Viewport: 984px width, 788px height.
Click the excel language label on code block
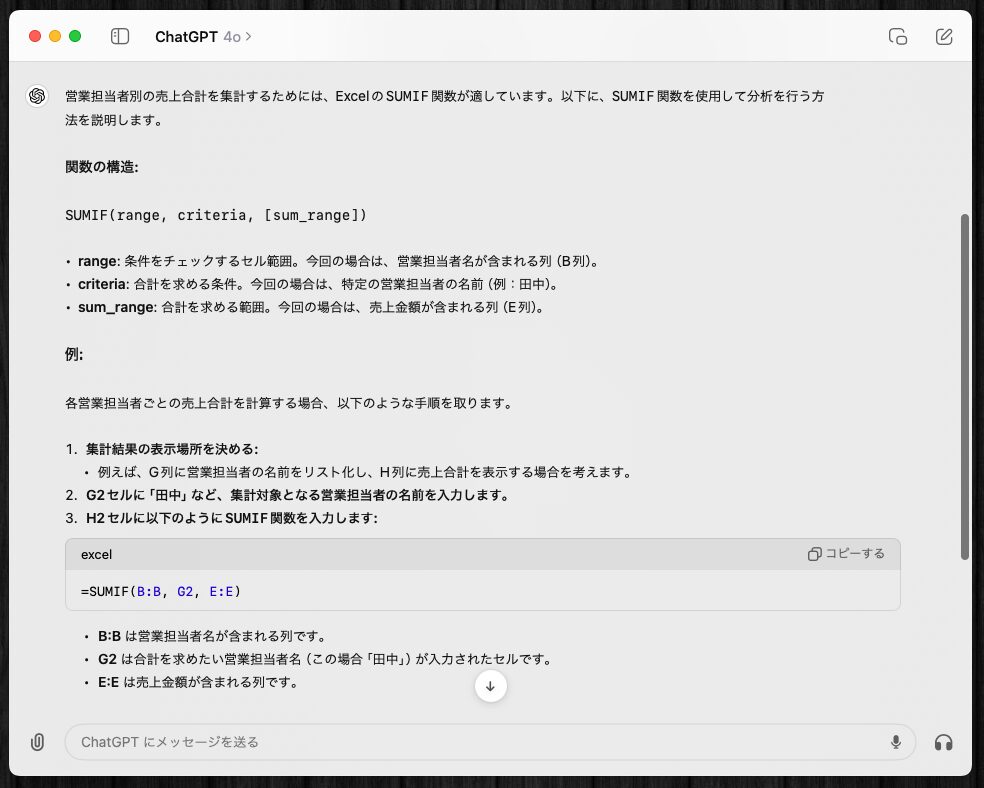(97, 554)
